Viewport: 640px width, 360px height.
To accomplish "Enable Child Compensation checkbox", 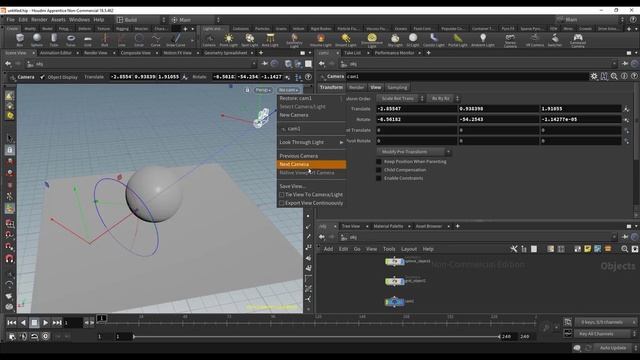I will 378,170.
